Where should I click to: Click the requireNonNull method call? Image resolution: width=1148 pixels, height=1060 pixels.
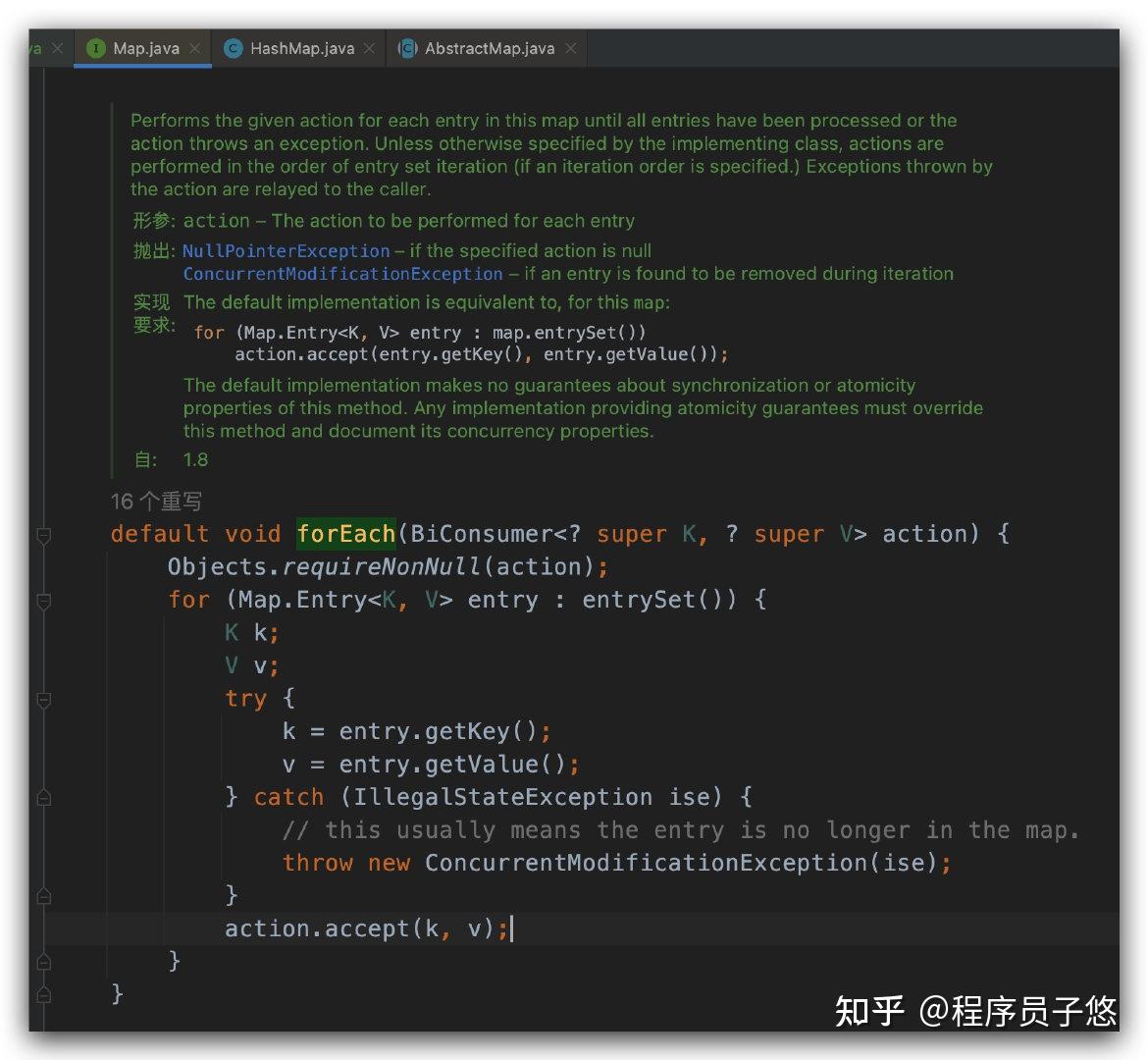click(382, 567)
